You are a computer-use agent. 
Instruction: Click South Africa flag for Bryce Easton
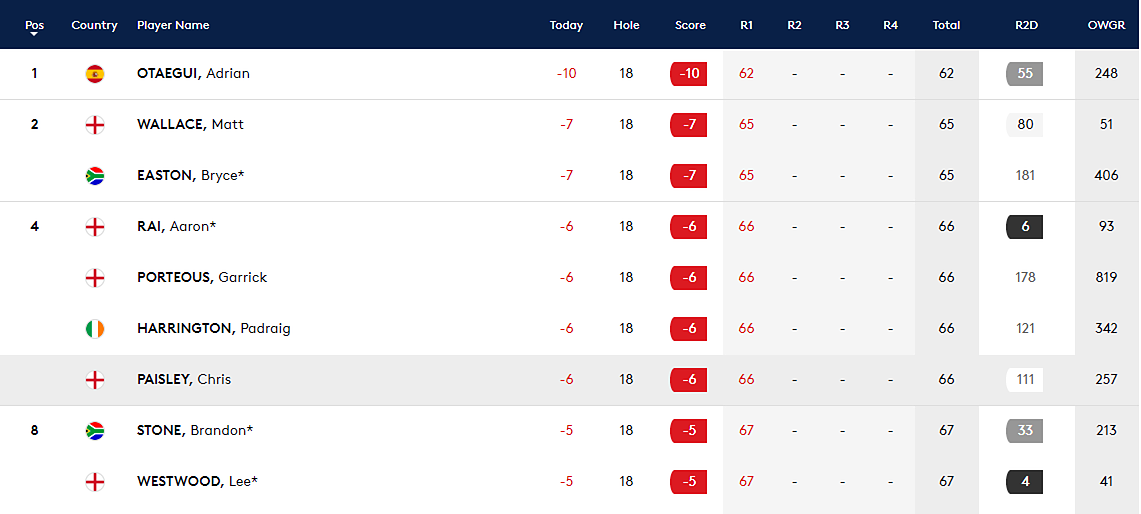coord(95,175)
